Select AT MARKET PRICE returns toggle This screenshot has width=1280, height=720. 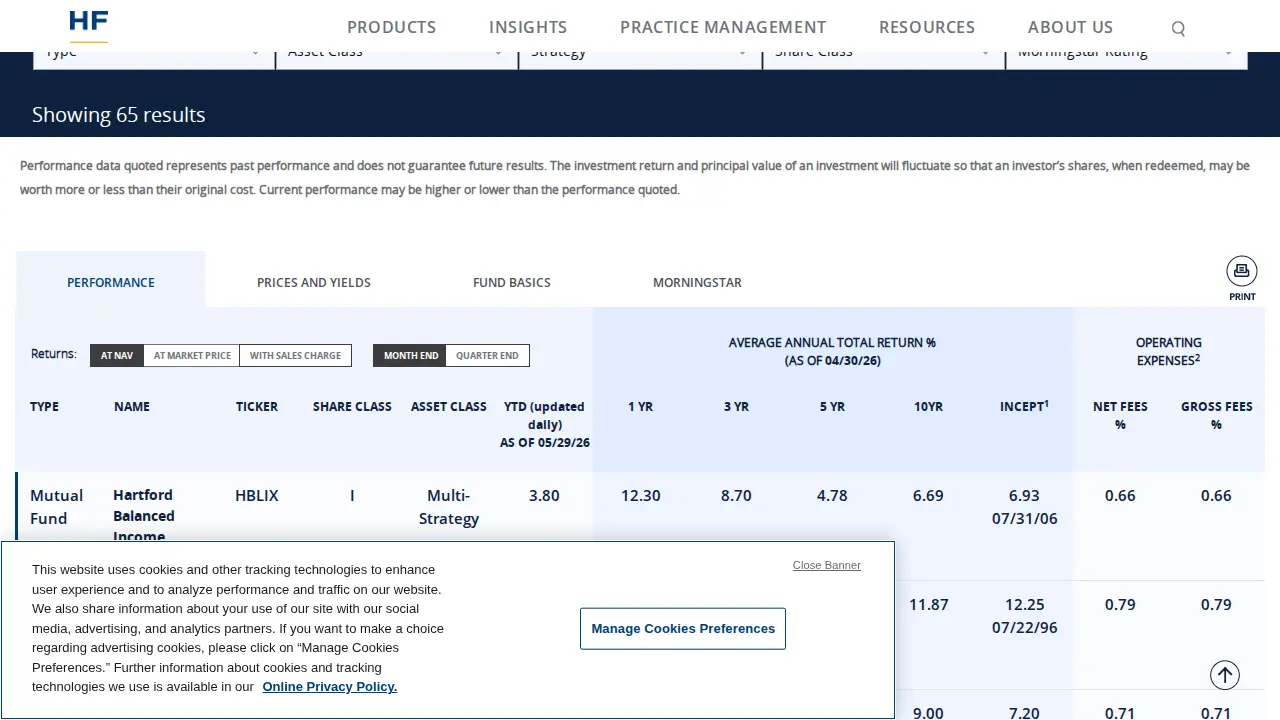pyautogui.click(x=192, y=355)
